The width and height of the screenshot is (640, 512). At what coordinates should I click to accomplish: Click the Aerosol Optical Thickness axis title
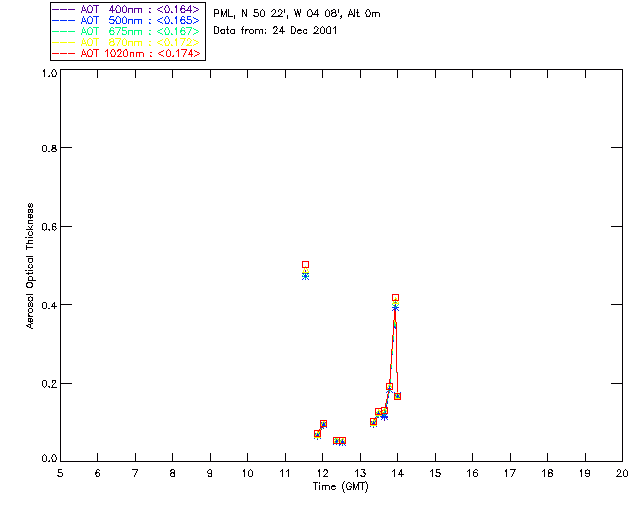(x=30, y=266)
